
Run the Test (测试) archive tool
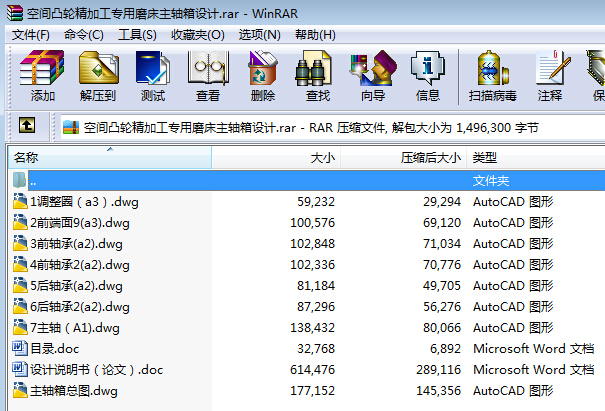point(153,76)
